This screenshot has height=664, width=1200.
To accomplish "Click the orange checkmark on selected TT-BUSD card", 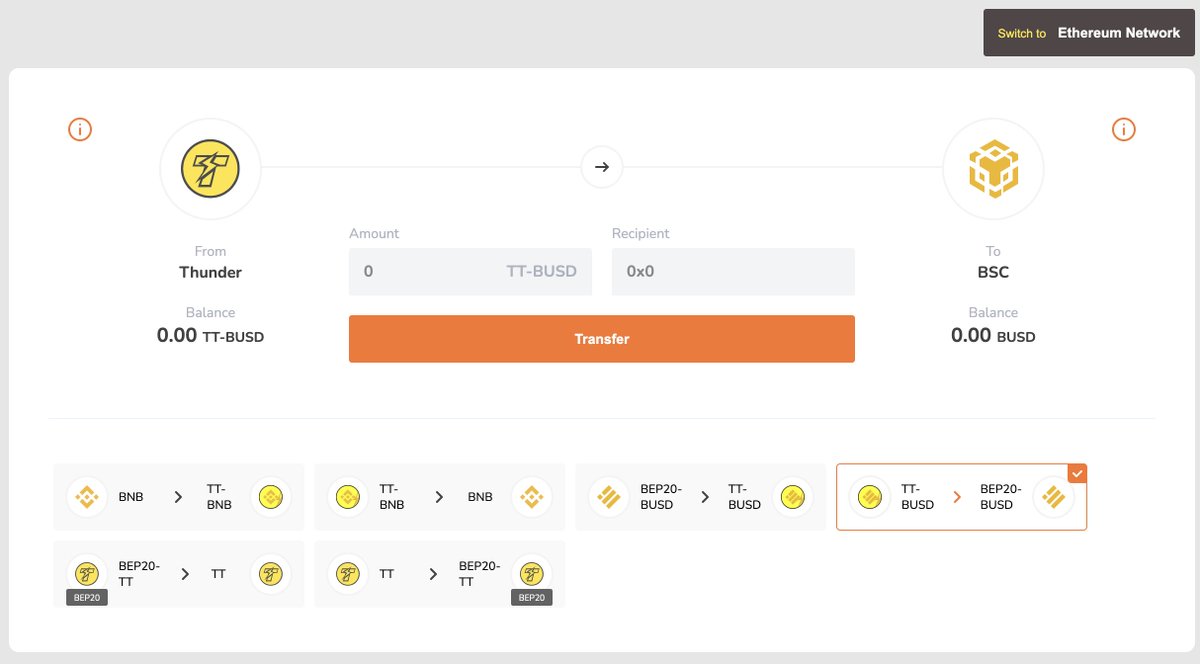I will coord(1077,474).
